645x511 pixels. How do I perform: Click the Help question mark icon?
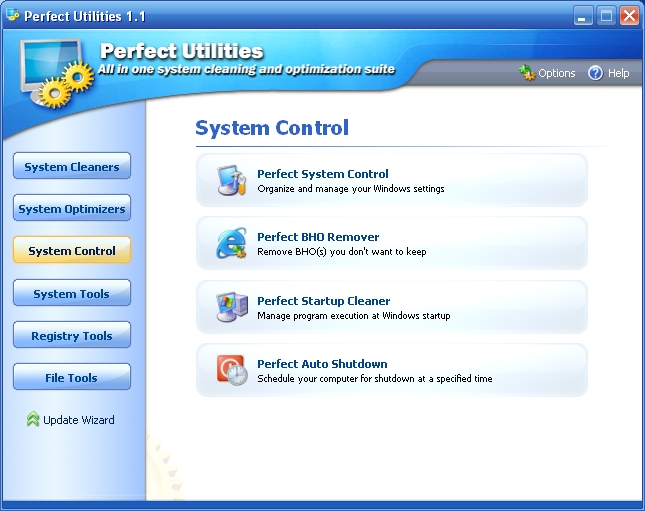tap(595, 73)
